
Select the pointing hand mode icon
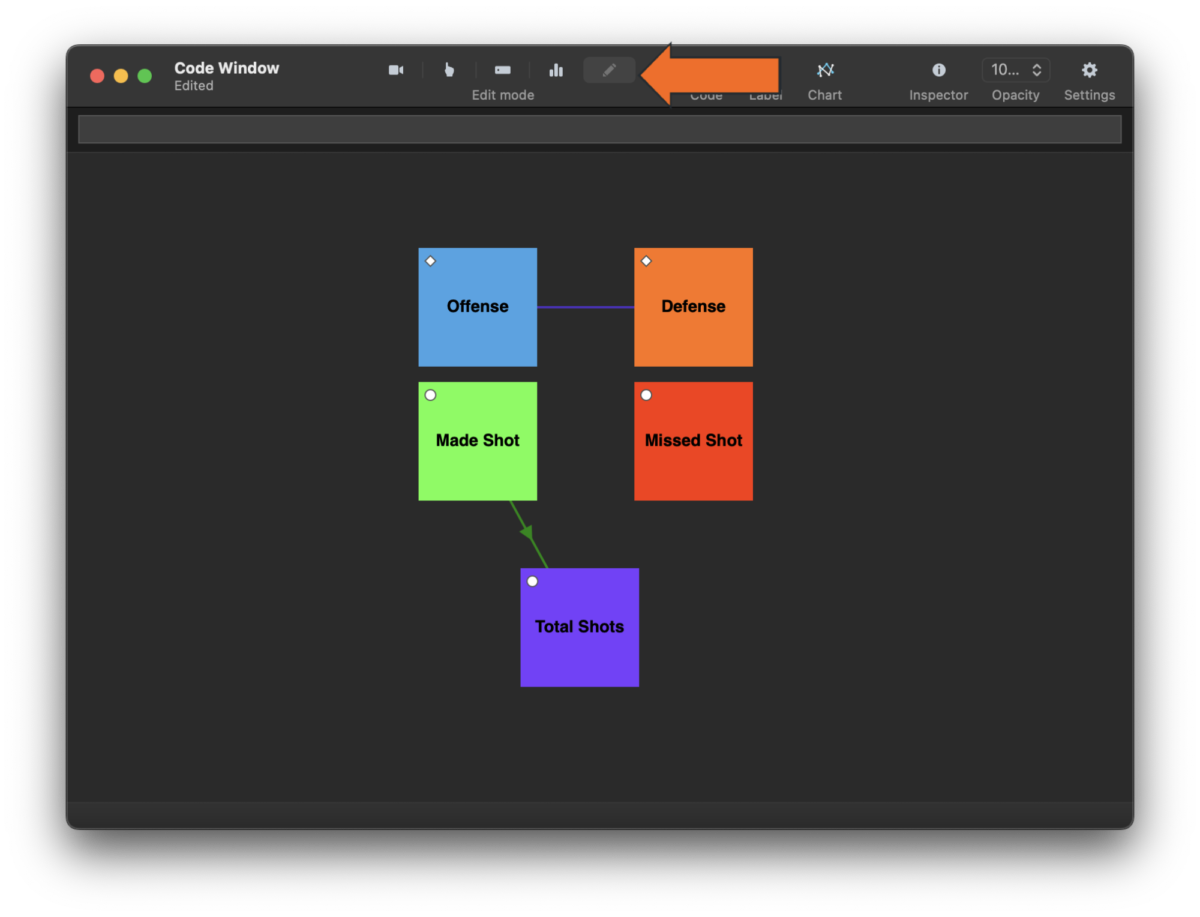pos(449,70)
